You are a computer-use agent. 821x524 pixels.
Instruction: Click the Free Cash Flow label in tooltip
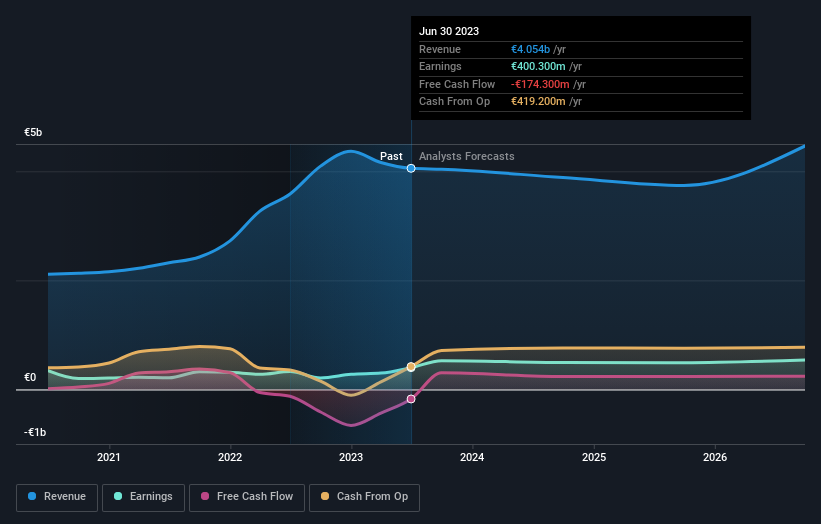457,84
